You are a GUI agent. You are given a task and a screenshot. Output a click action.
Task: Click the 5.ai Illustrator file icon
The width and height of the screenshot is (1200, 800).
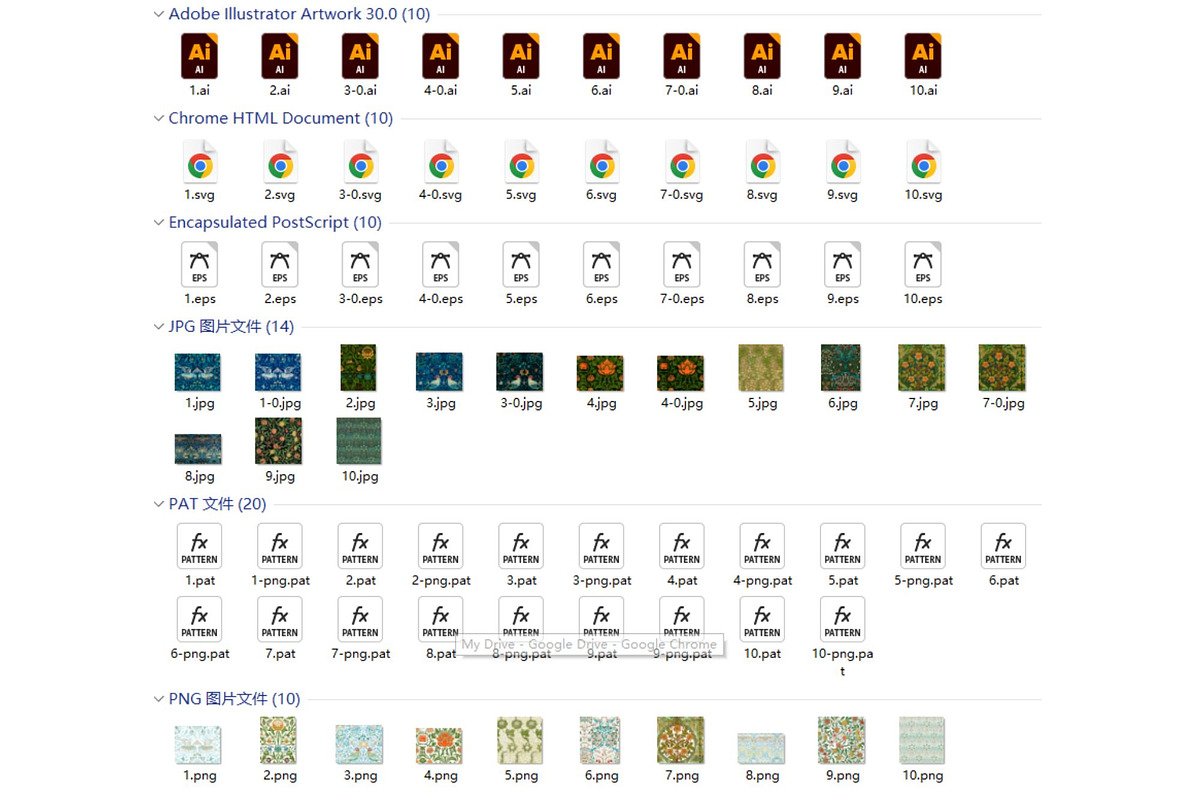[521, 56]
